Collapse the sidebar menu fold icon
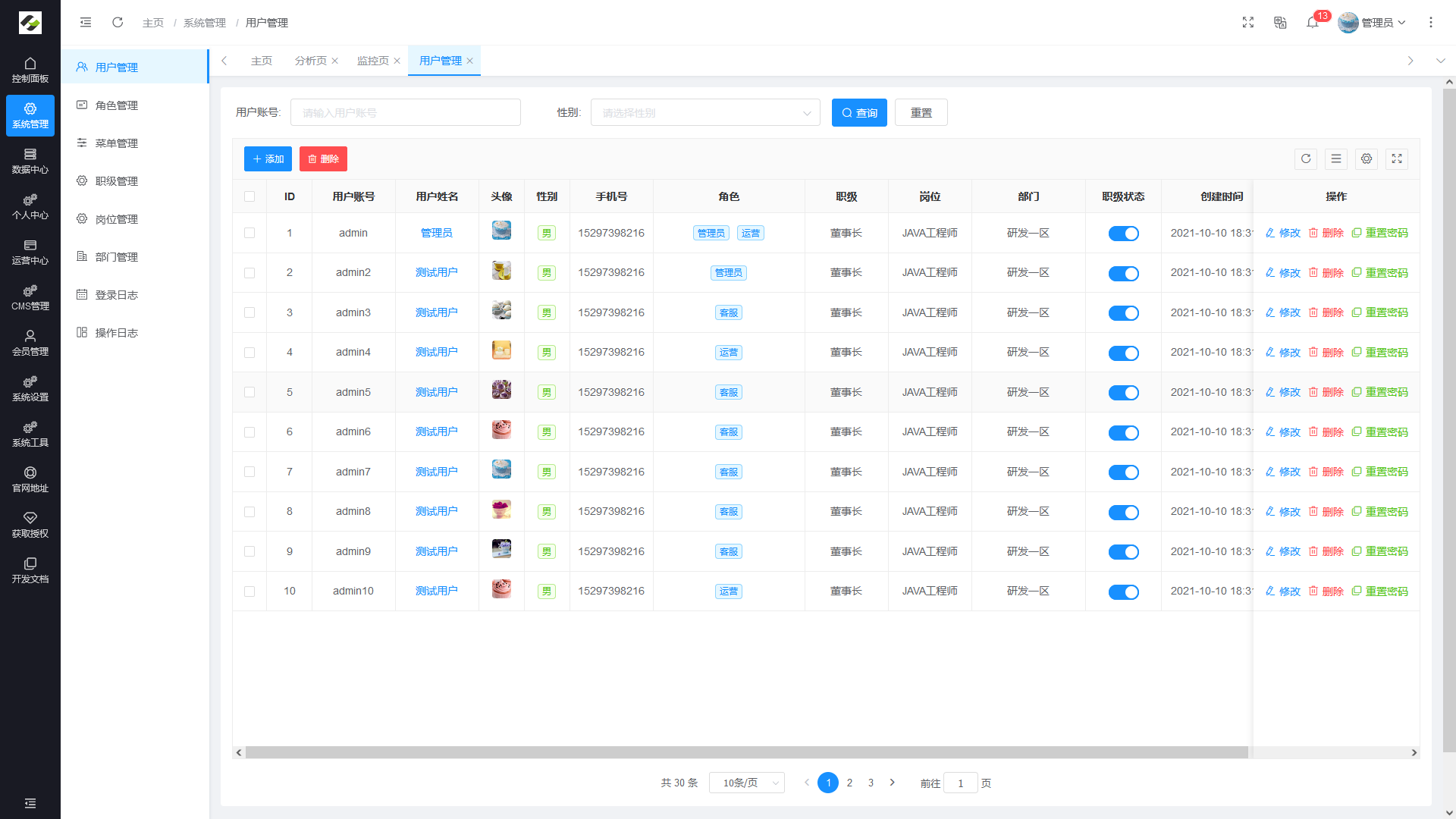This screenshot has width=1456, height=819. pyautogui.click(x=86, y=23)
